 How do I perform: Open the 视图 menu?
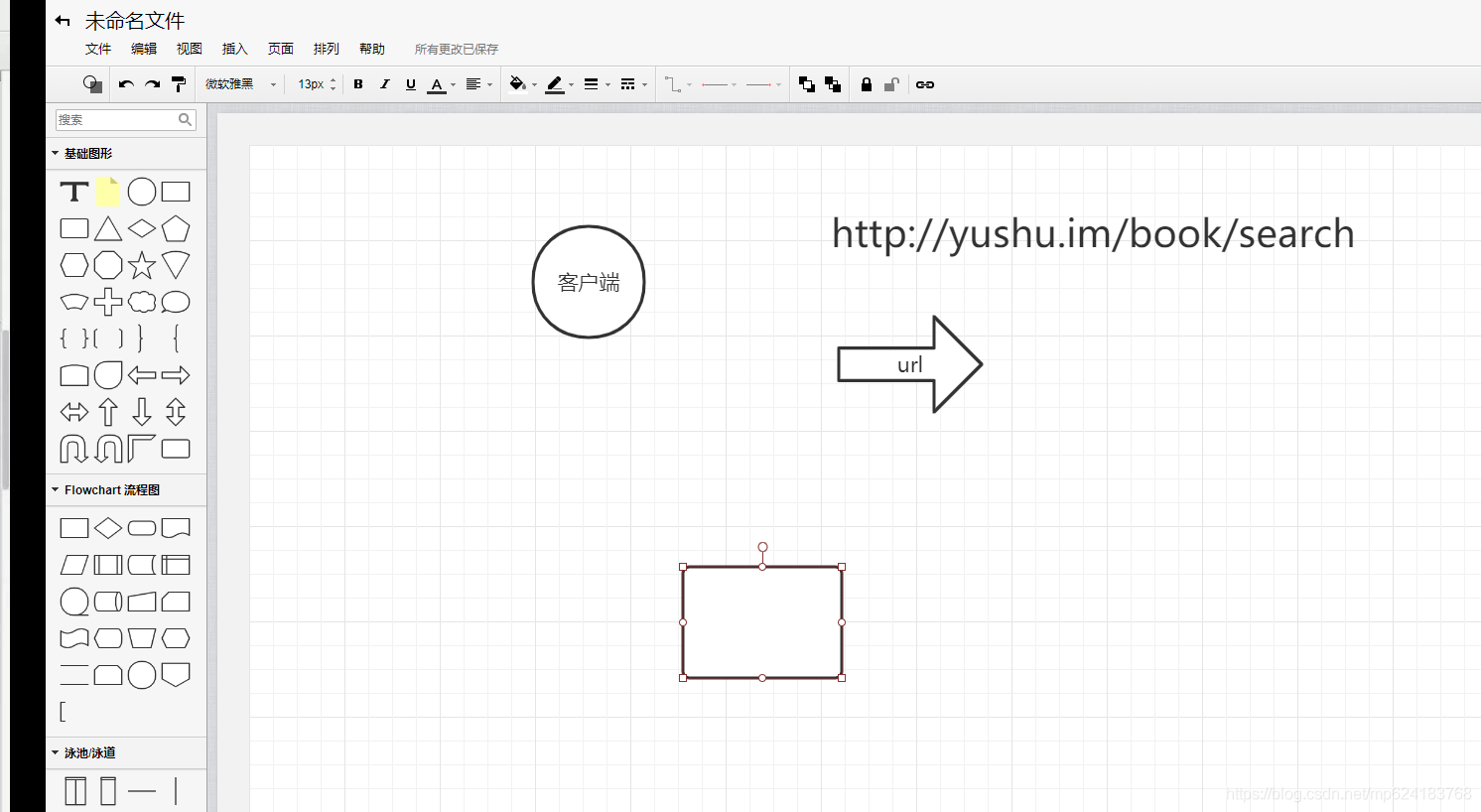(x=190, y=49)
